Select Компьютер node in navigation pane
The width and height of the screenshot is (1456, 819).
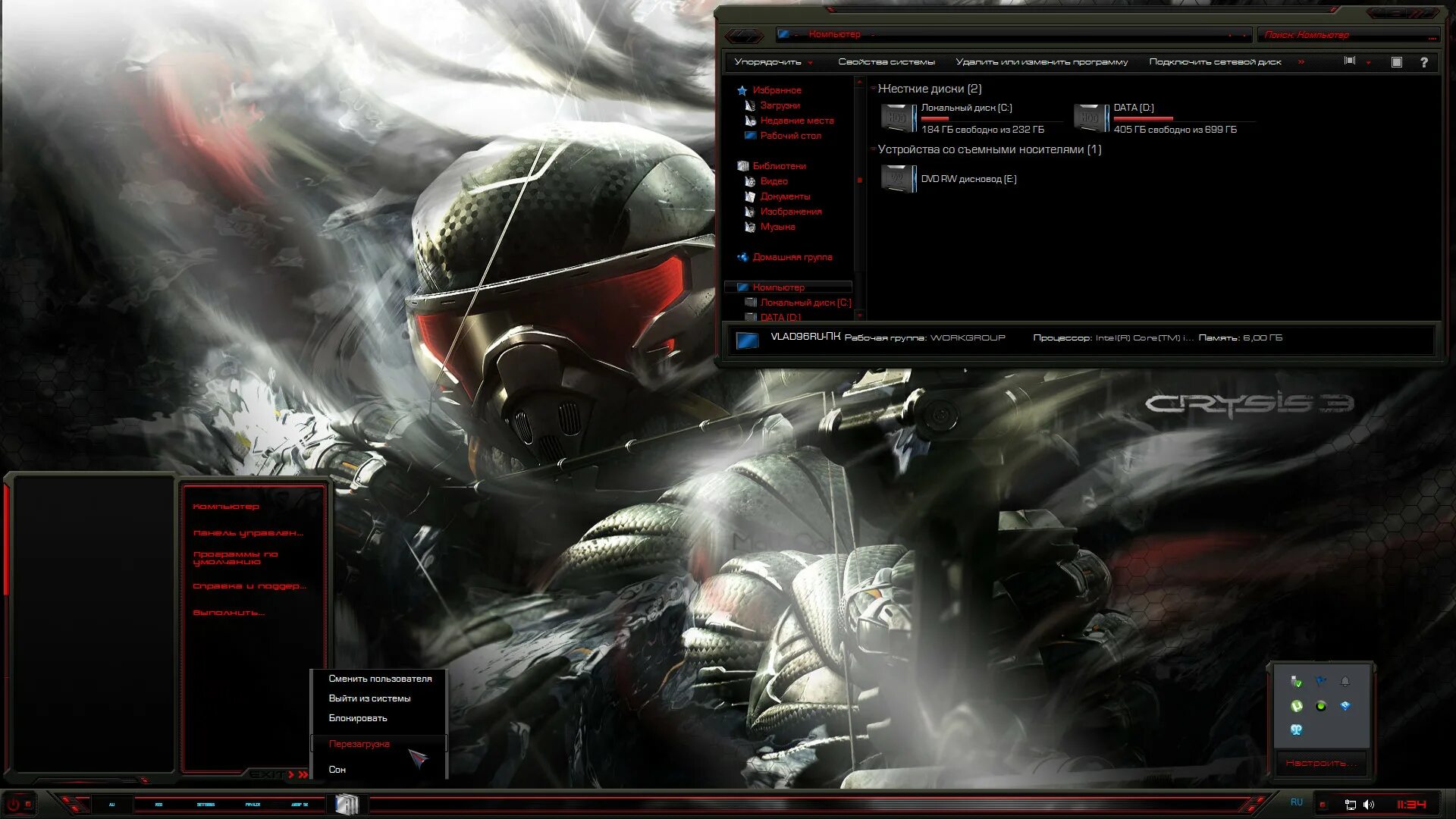pyautogui.click(x=789, y=287)
